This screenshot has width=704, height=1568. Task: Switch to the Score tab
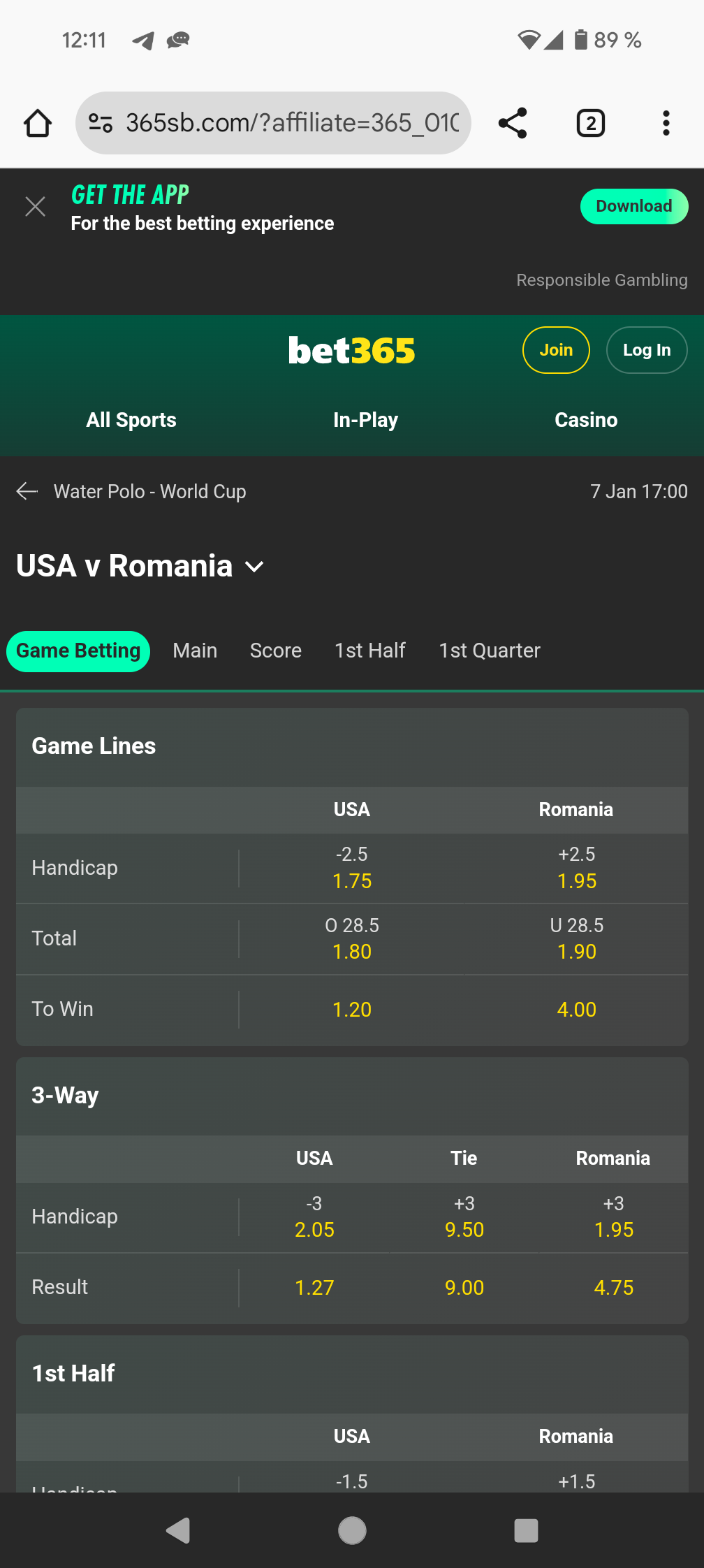tap(276, 651)
